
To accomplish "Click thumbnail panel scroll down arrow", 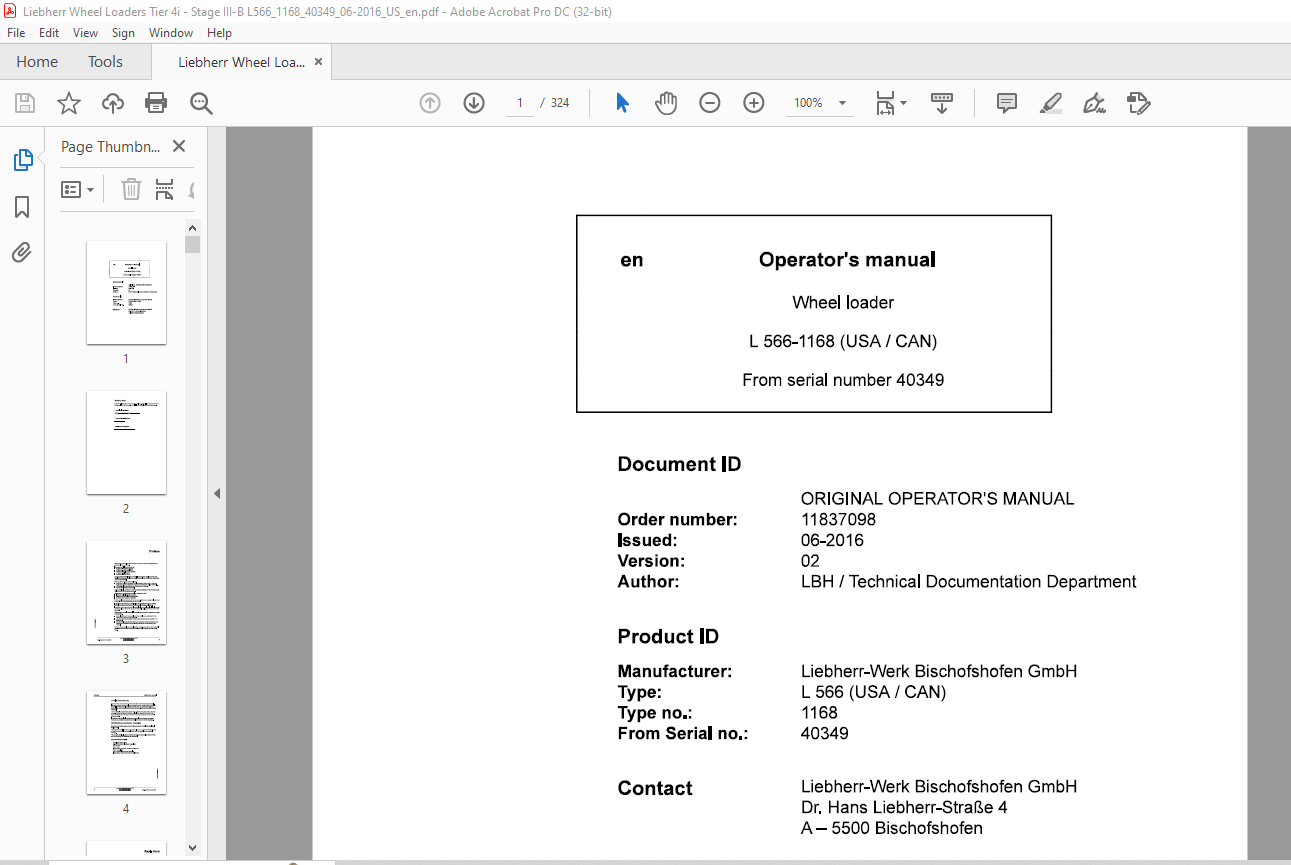I will (193, 848).
